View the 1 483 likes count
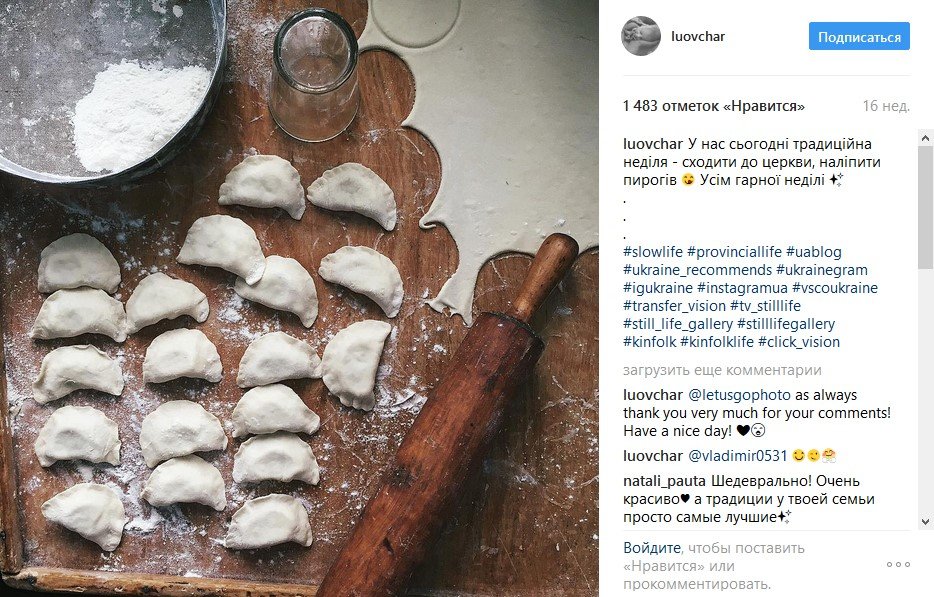Screen dimensions: 934x597 tap(713, 106)
